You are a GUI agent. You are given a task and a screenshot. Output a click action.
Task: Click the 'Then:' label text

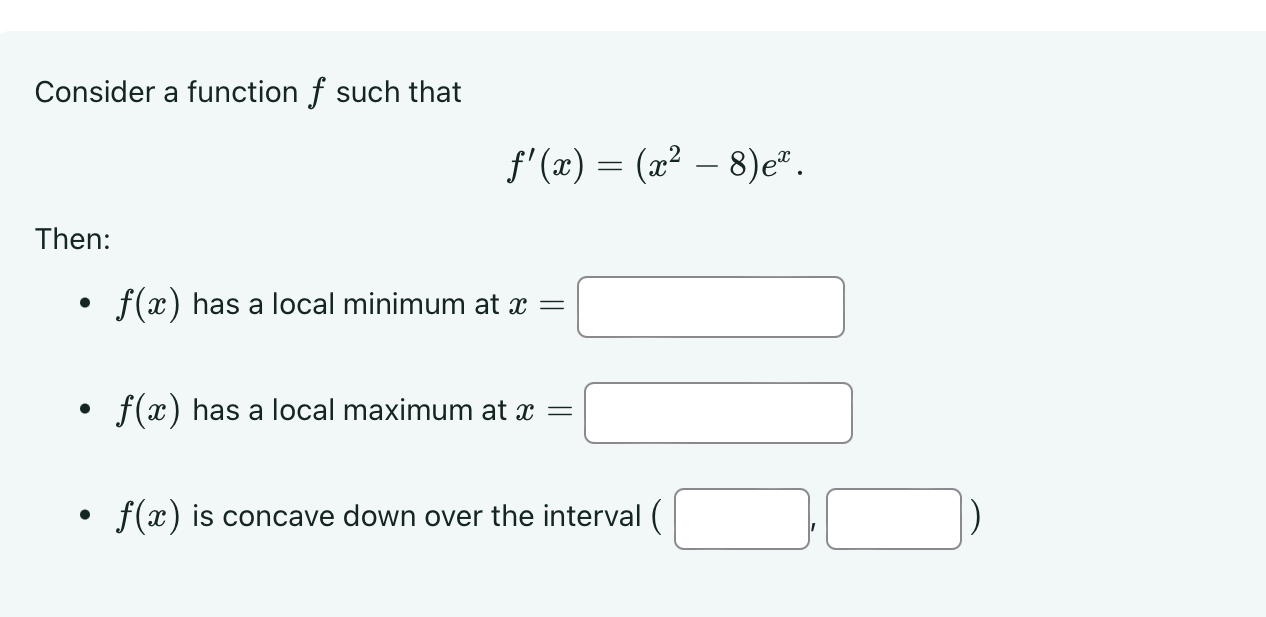click(x=72, y=239)
